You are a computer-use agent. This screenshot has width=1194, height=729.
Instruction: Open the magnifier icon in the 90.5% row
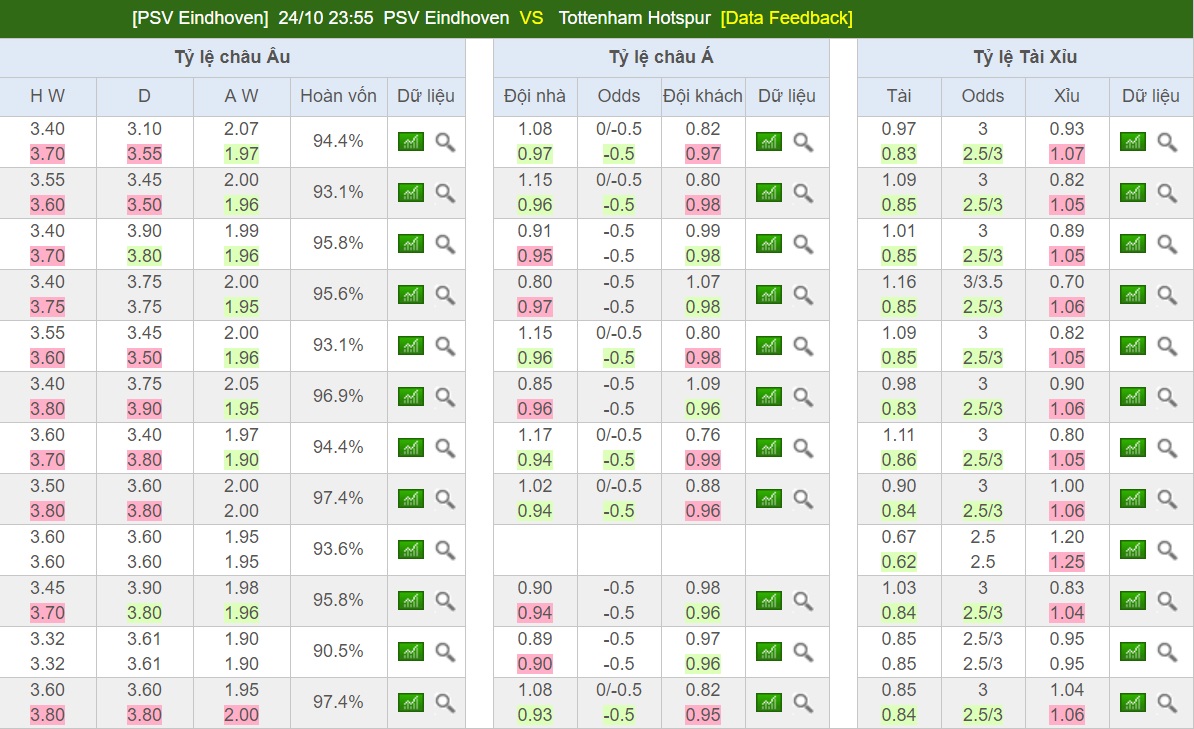[x=445, y=652]
